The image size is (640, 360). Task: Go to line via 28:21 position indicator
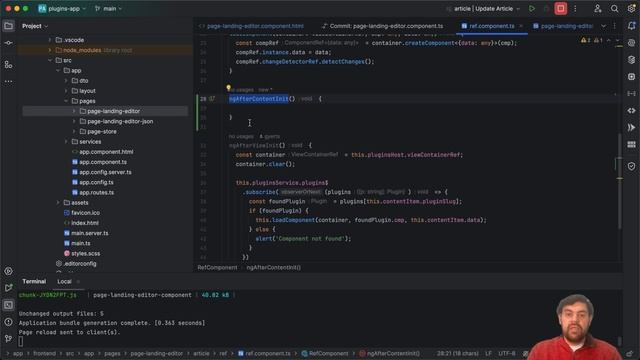(x=457, y=353)
